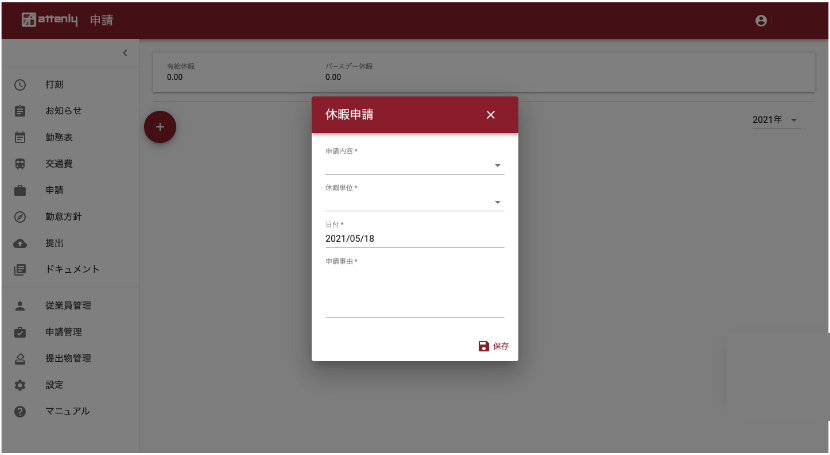Open the 勤務表 menu item
Viewport: 830px width, 455px height.
[70, 138]
